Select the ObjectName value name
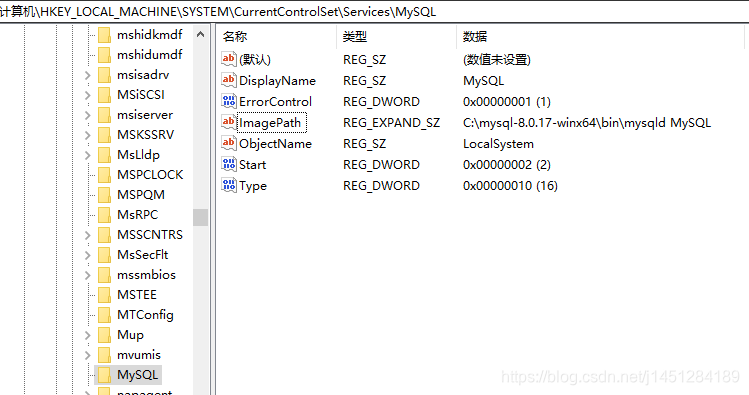 click(275, 144)
